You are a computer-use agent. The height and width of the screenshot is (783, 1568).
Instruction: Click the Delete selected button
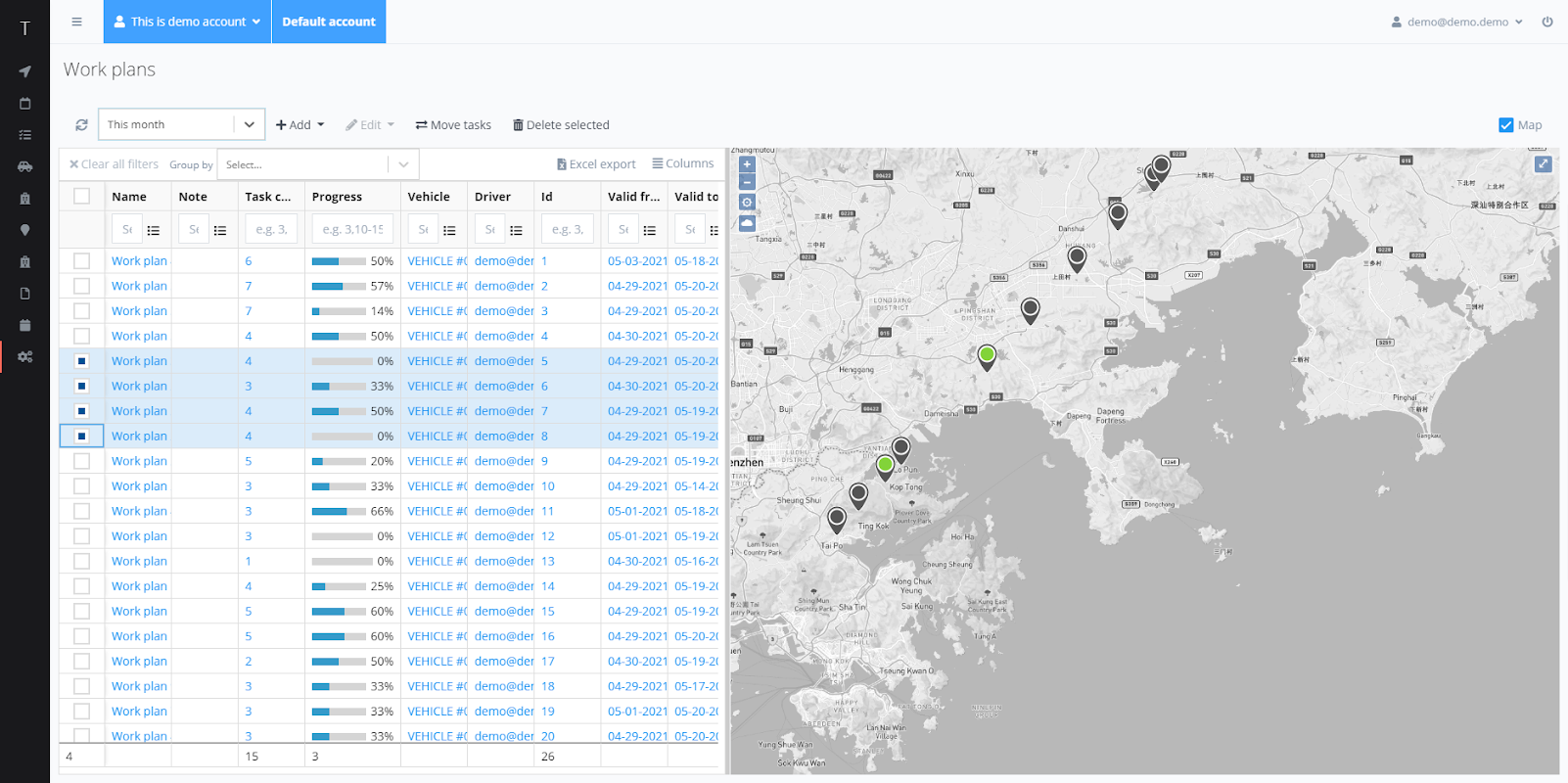tap(561, 125)
